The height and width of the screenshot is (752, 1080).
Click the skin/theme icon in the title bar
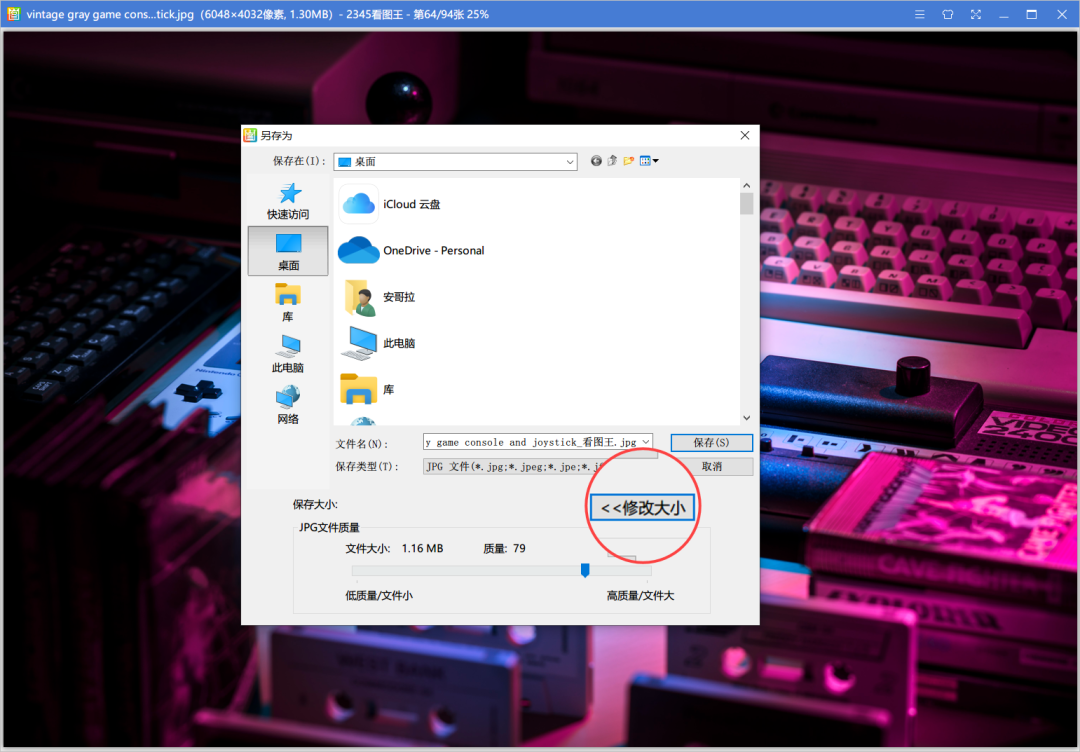pos(947,14)
